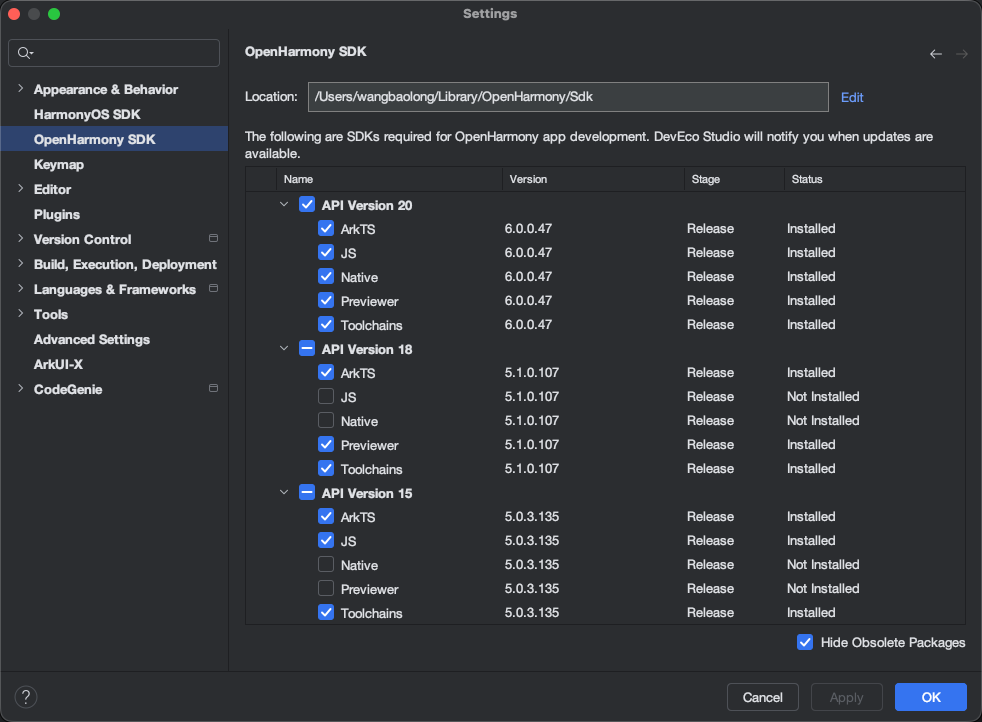The image size is (982, 722).
Task: Uncheck ArkTS under API Version 20
Action: [x=326, y=229]
